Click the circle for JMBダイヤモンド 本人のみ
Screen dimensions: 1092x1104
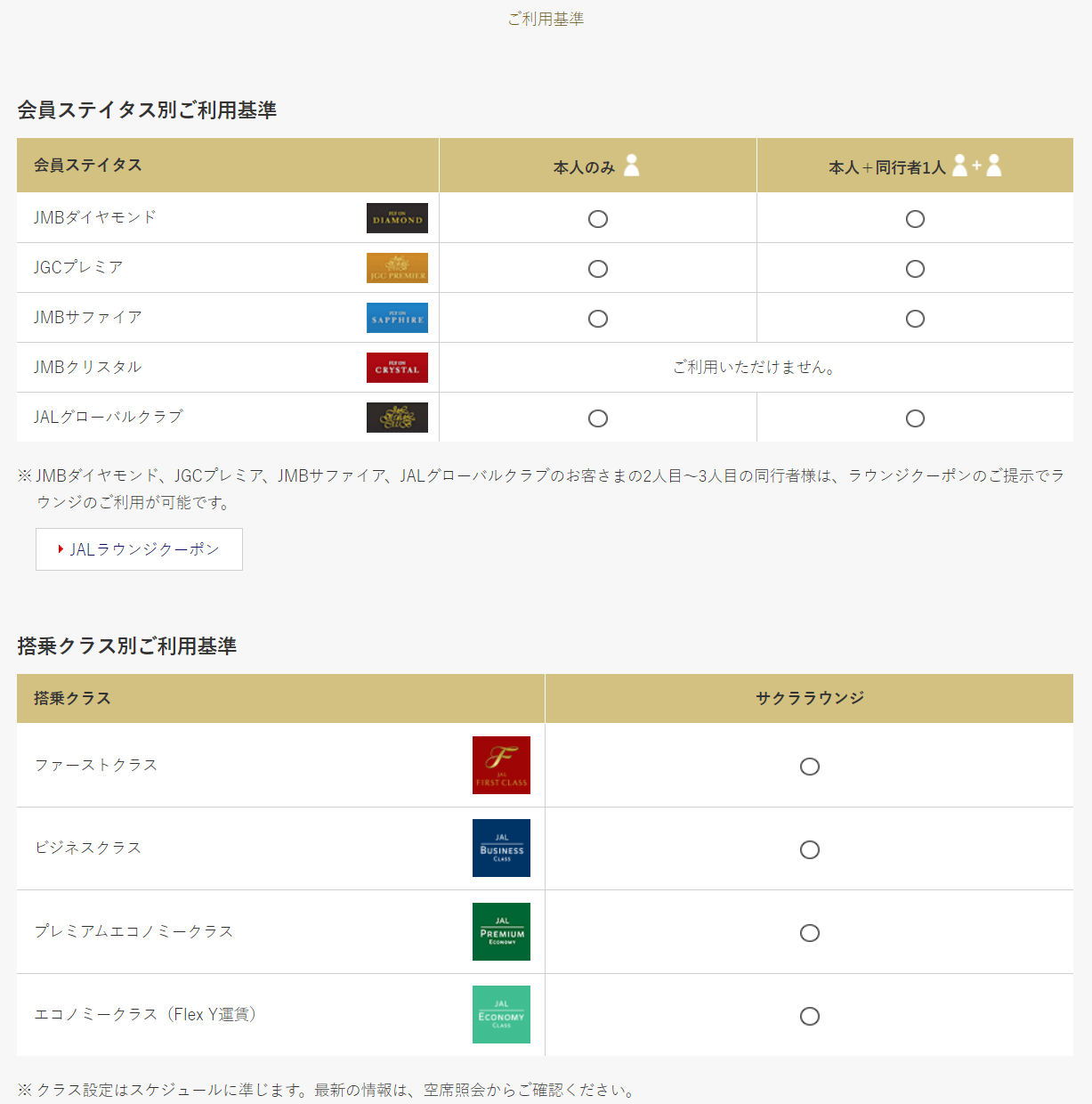(598, 219)
